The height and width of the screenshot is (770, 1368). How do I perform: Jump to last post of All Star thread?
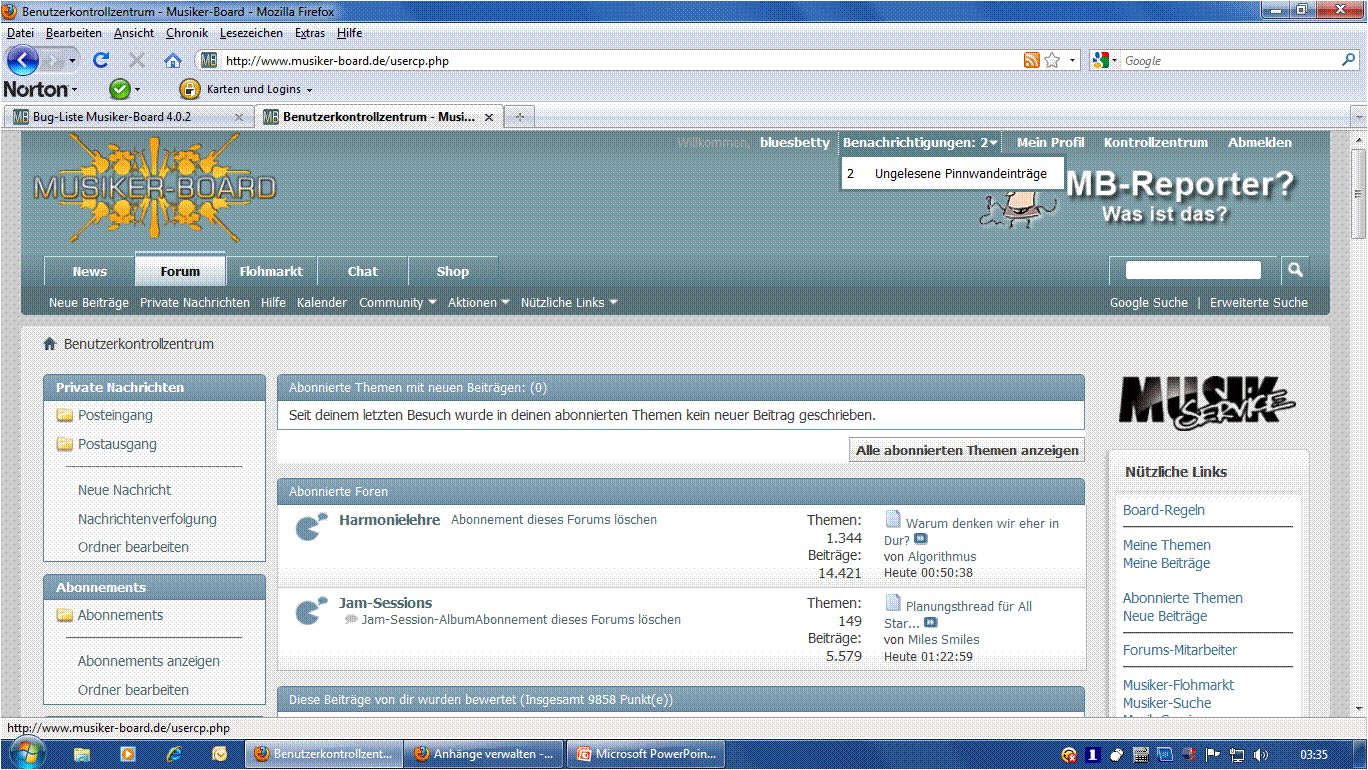[931, 623]
